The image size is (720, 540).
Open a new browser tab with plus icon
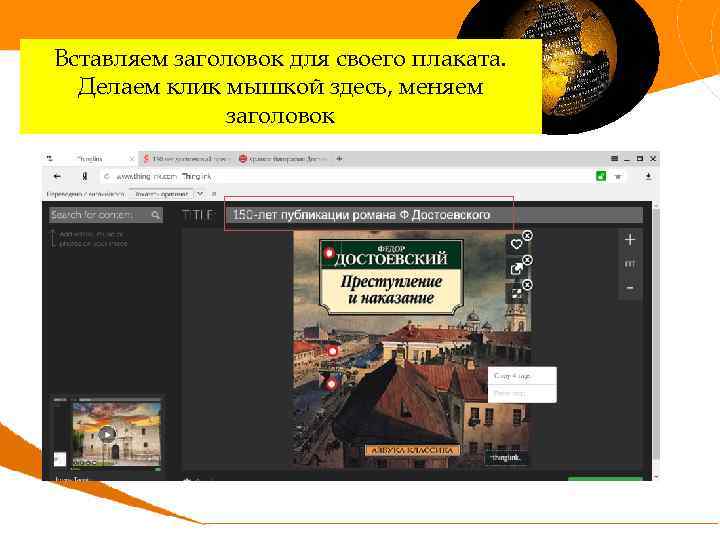coord(339,159)
